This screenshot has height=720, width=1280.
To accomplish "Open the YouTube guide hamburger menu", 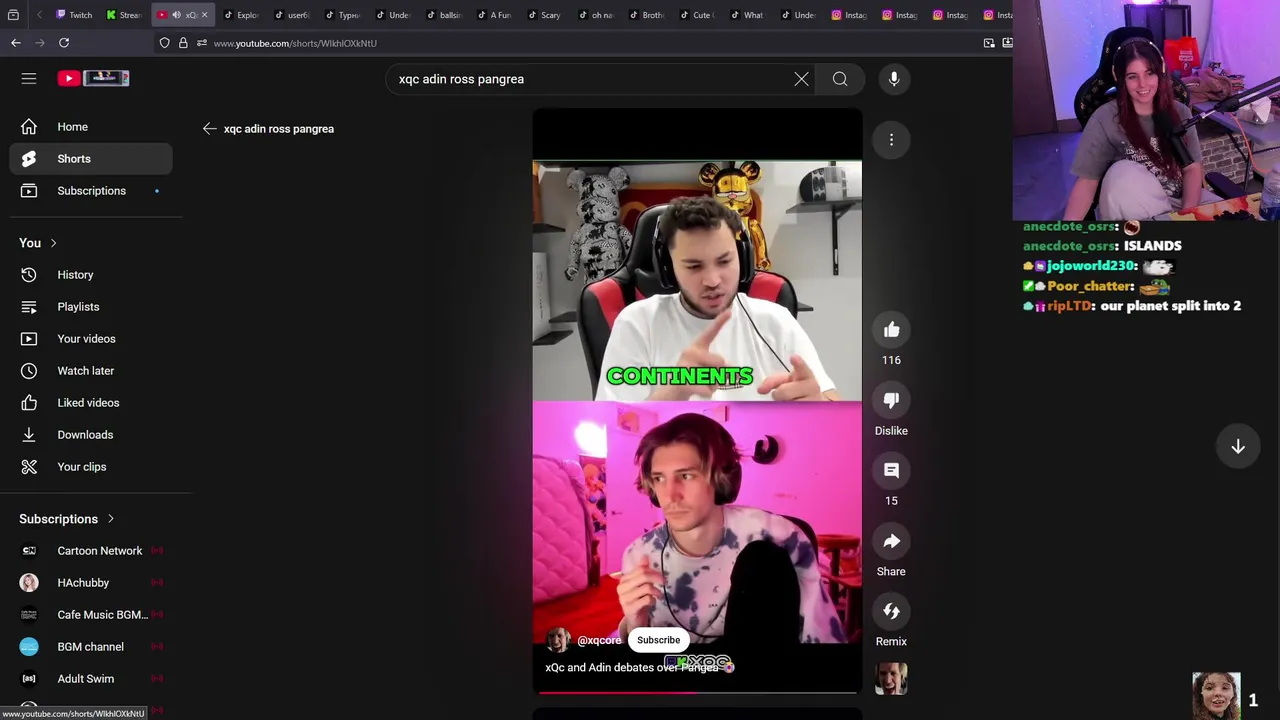I will (x=29, y=78).
